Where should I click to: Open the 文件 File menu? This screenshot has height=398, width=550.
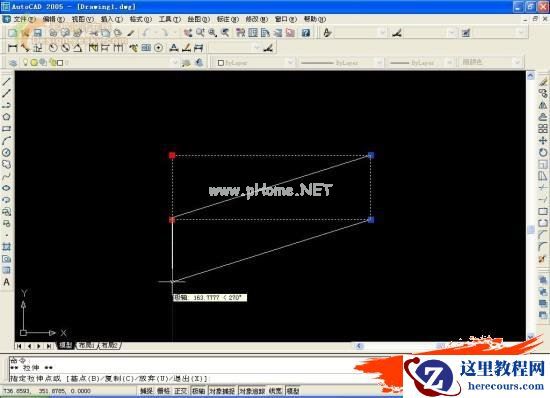[x=24, y=19]
